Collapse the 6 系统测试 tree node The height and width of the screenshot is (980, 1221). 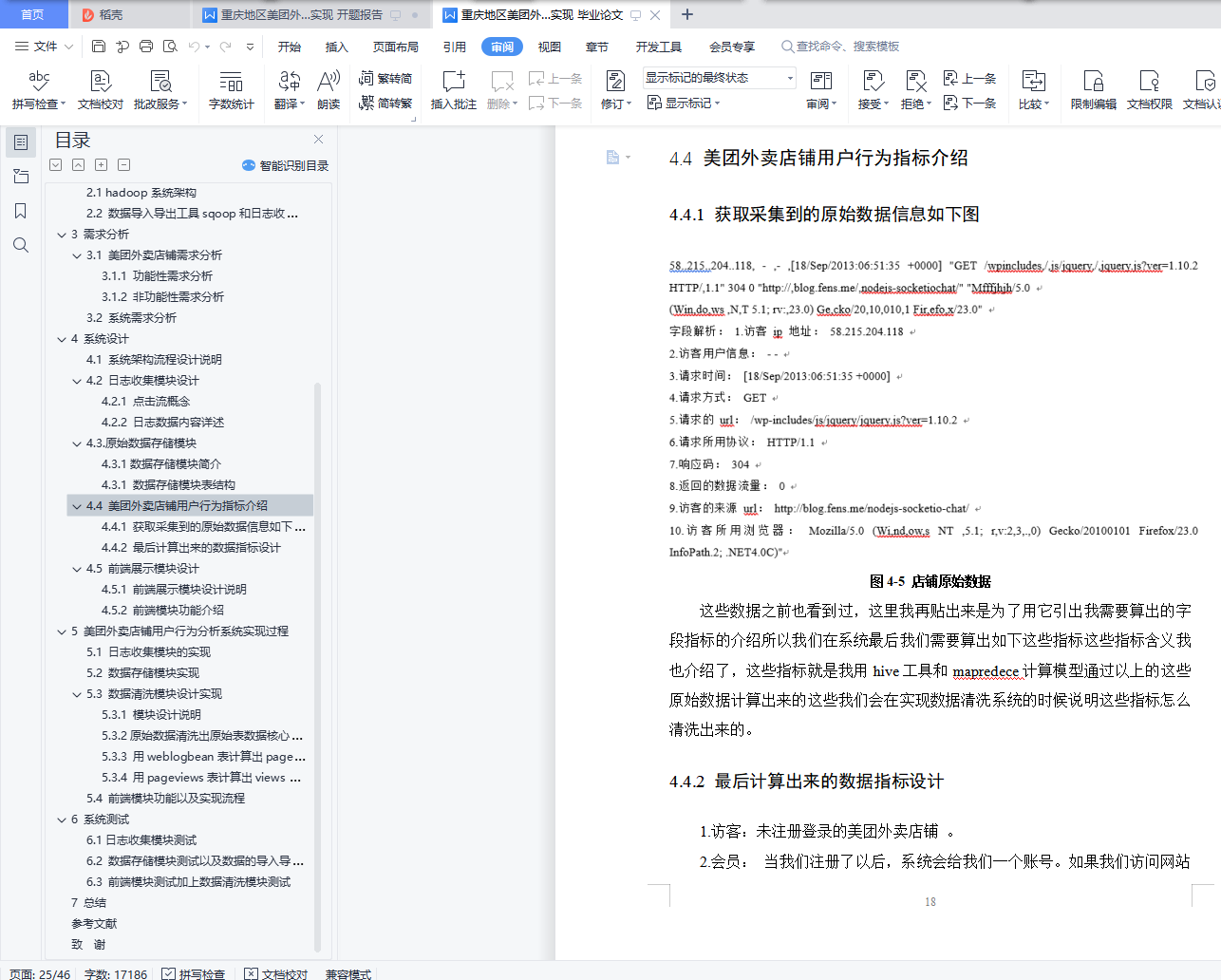pyautogui.click(x=62, y=820)
